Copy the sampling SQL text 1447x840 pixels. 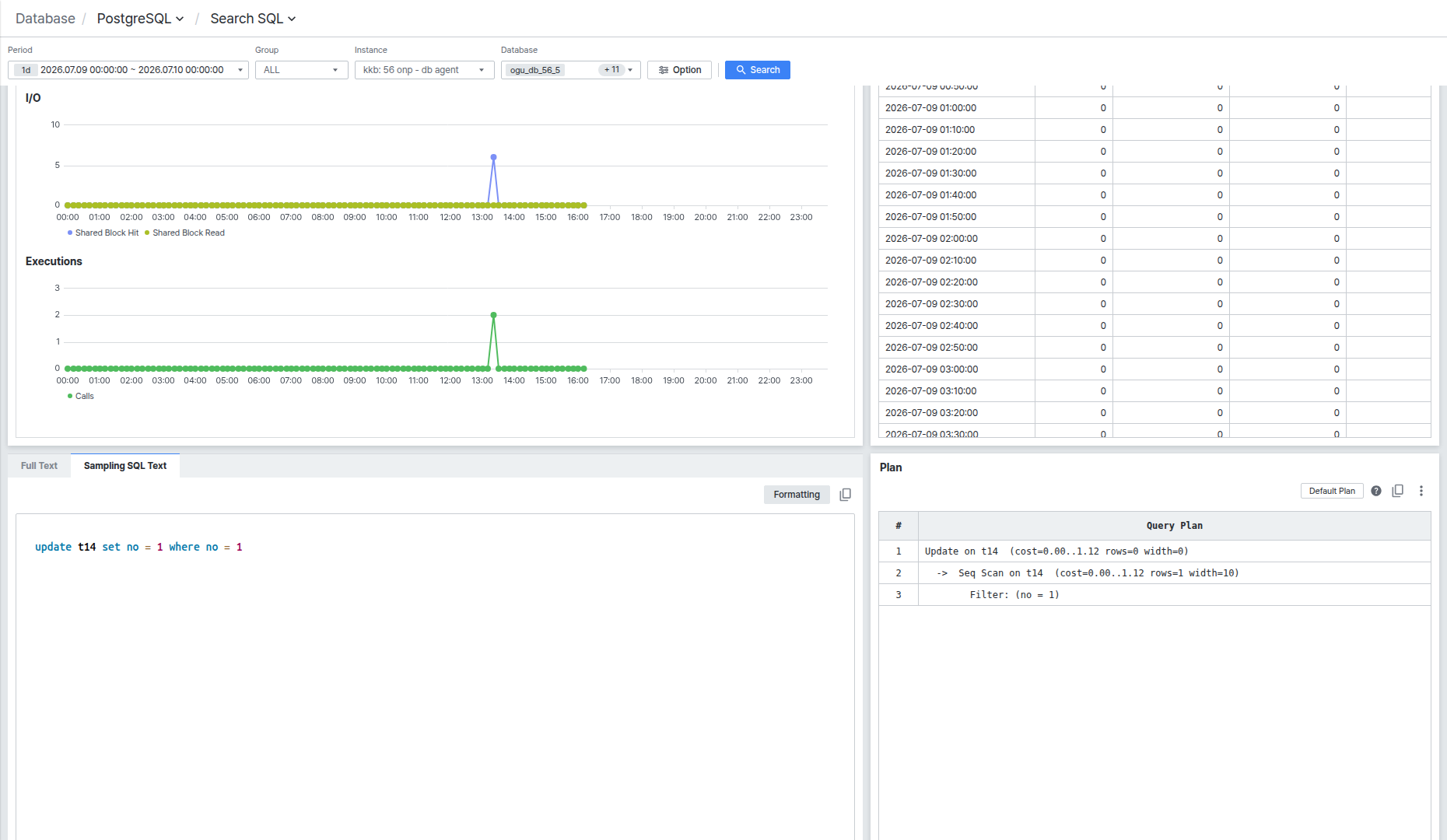846,495
